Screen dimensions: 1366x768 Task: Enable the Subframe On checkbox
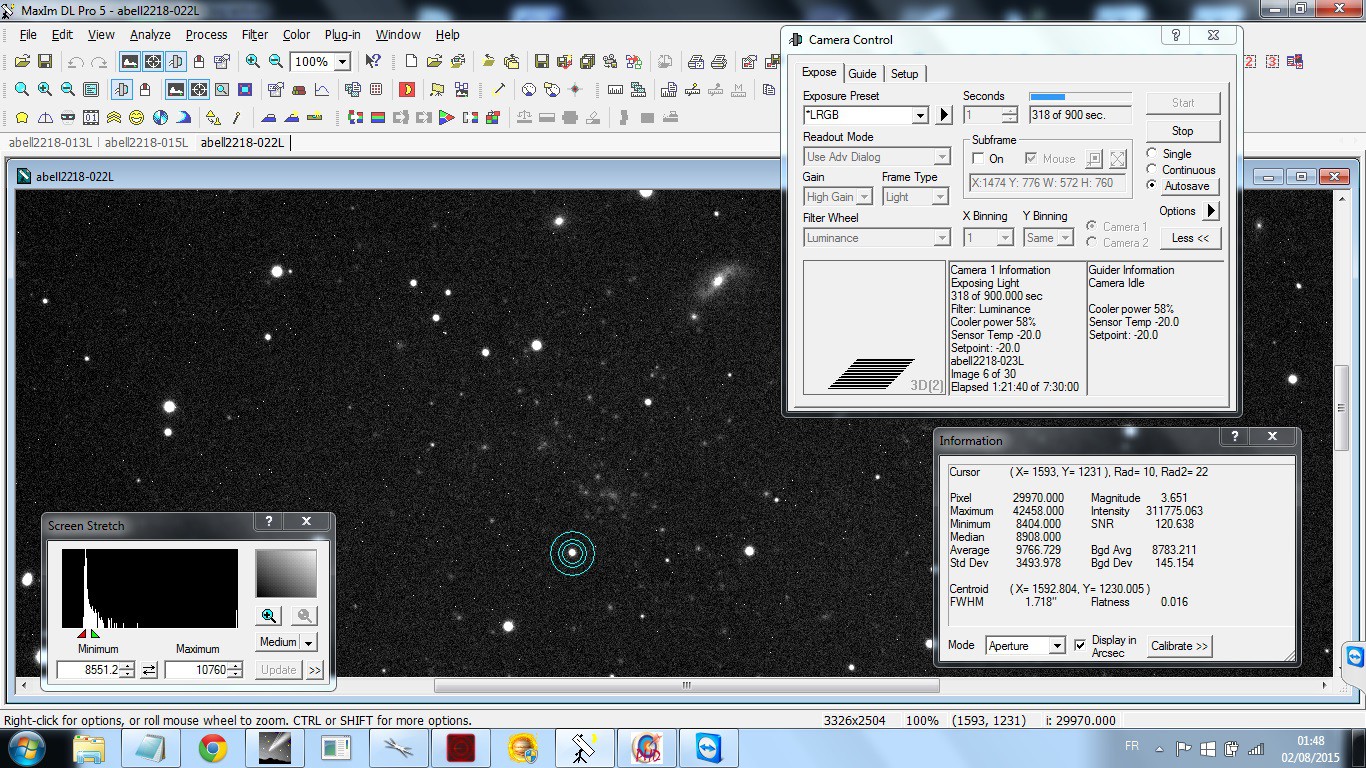click(979, 159)
